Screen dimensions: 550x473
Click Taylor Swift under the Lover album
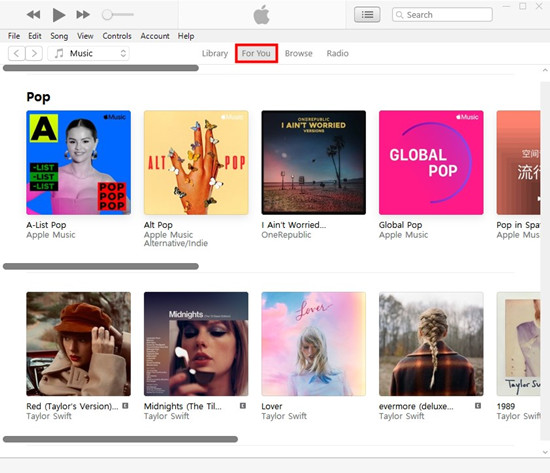pyautogui.click(x=284, y=416)
